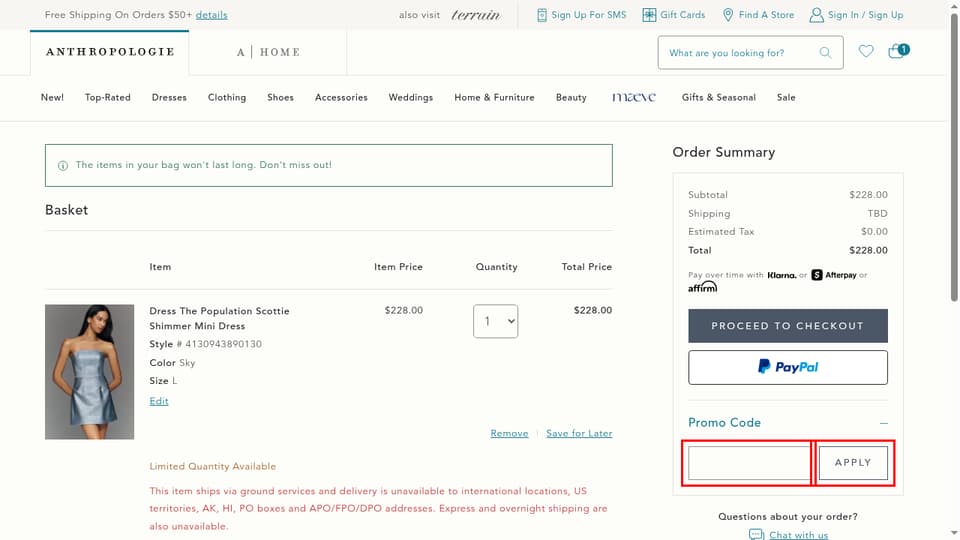Screen dimensions: 960x540
Task: Open the Beauty menu
Action: pos(571,97)
